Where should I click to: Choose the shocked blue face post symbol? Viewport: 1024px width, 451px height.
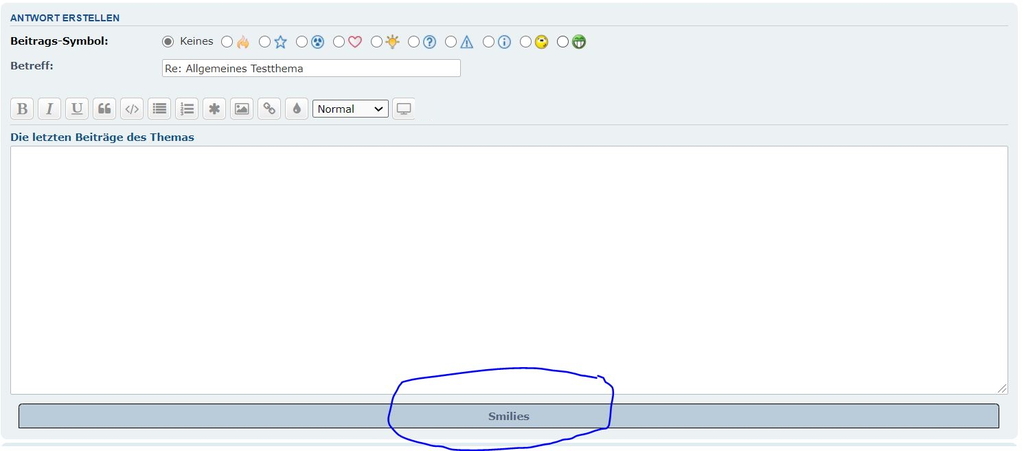(x=302, y=42)
